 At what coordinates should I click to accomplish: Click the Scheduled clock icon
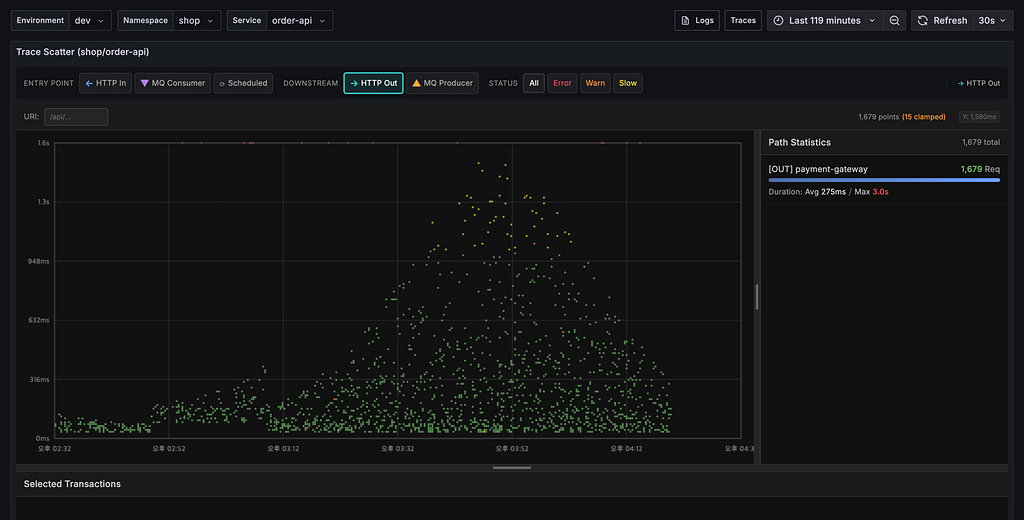pos(222,84)
